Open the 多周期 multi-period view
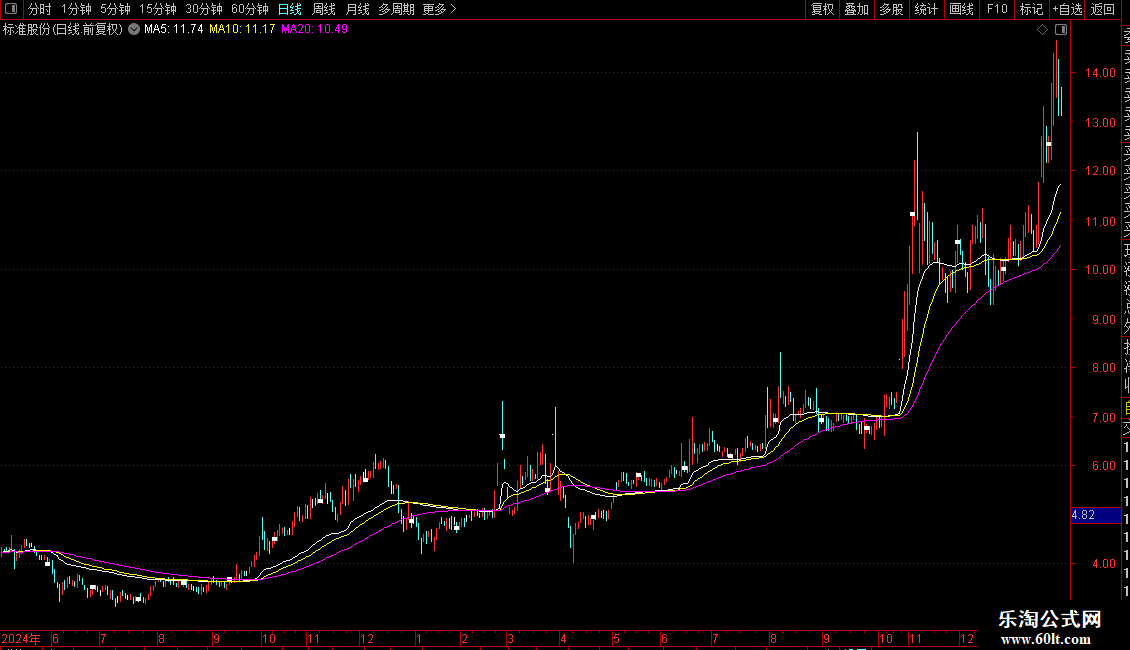The height and width of the screenshot is (650, 1130). pos(396,9)
